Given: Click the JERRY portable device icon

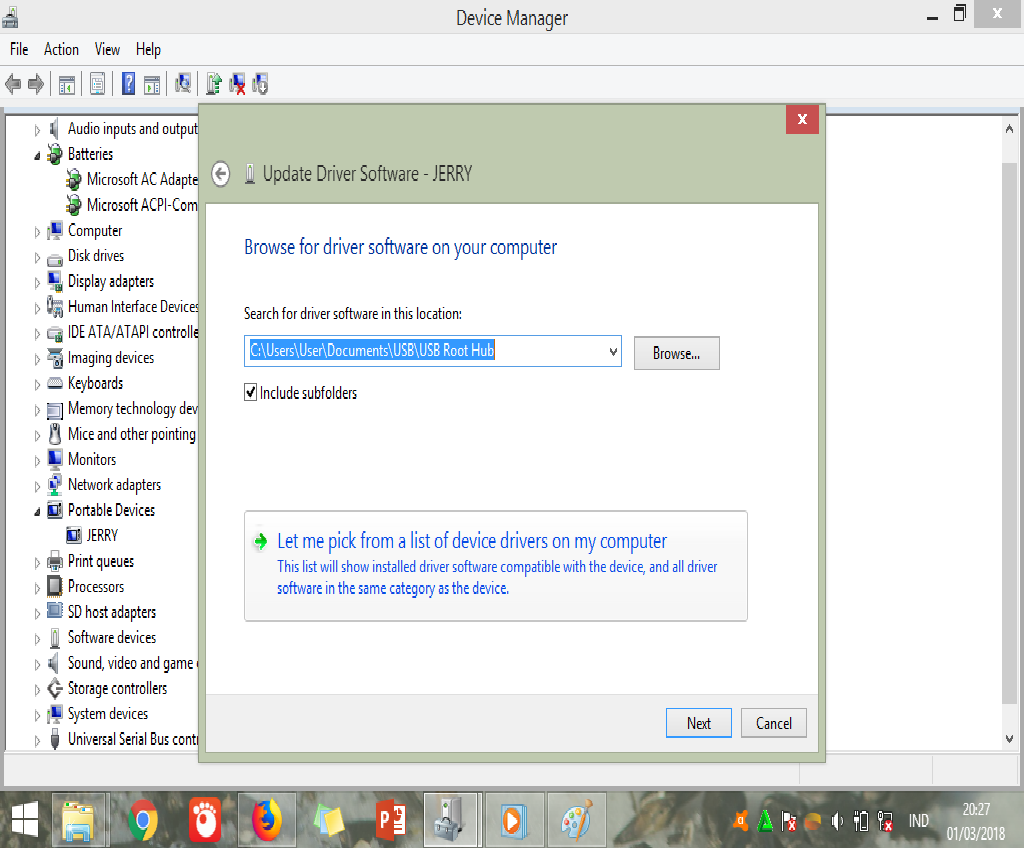Looking at the screenshot, I should (74, 536).
